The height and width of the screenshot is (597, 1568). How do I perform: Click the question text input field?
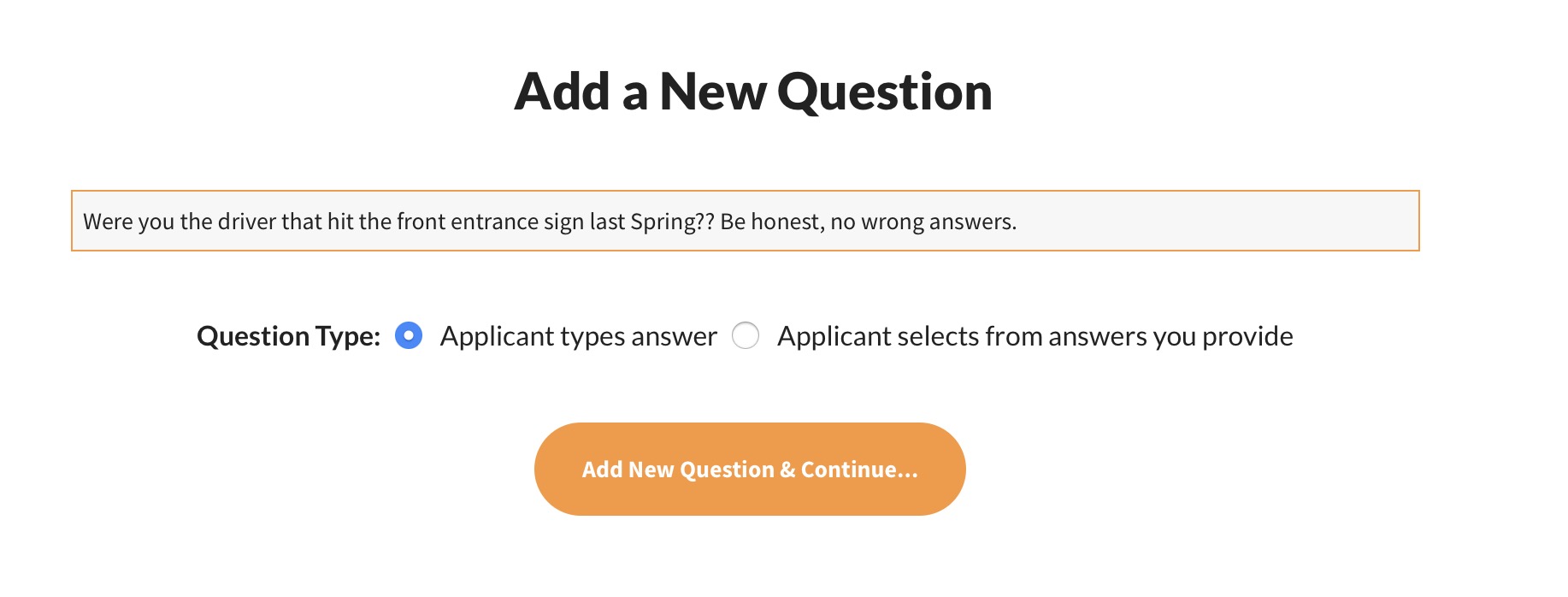tap(744, 222)
